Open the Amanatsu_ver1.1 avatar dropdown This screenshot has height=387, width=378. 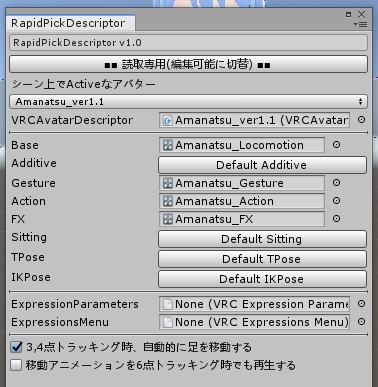(x=188, y=101)
